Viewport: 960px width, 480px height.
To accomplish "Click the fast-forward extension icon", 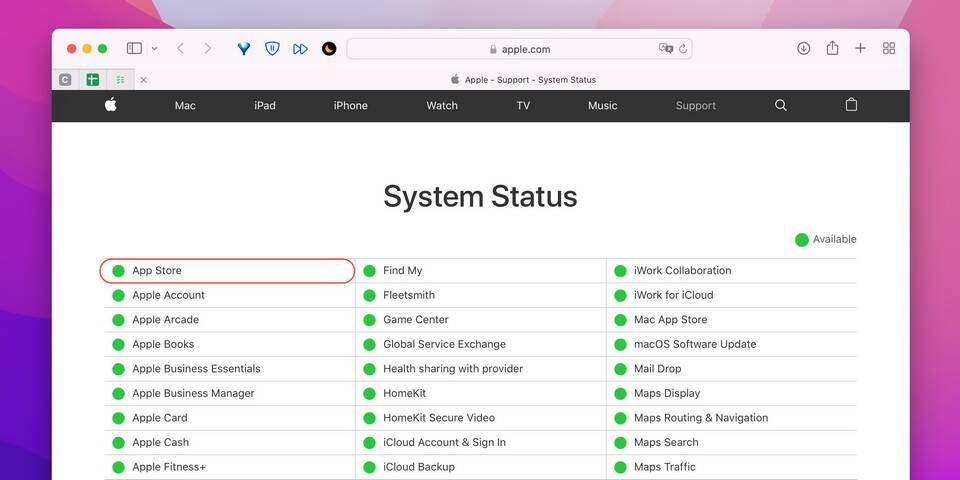I will [300, 48].
